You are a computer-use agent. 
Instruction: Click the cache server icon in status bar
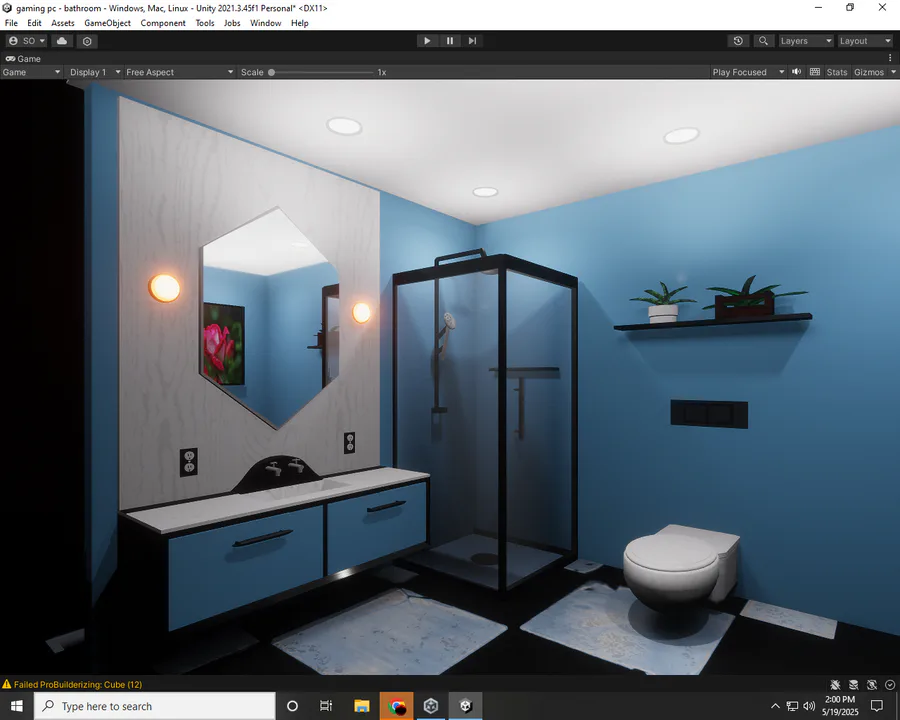[x=854, y=684]
